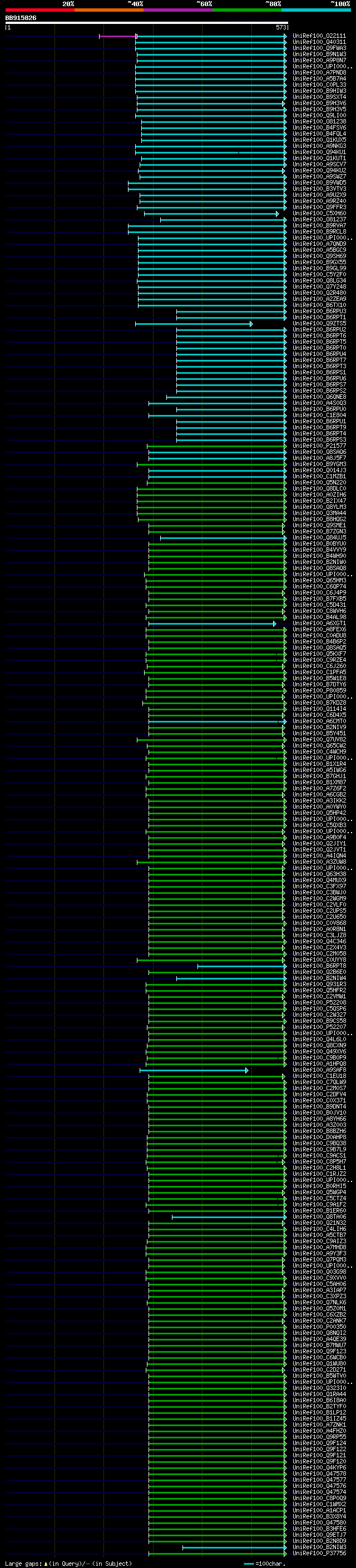Image resolution: width=356 pixels, height=1568 pixels.
Task: Open the hit UniRef100_Q47578
Action: click(319, 1473)
